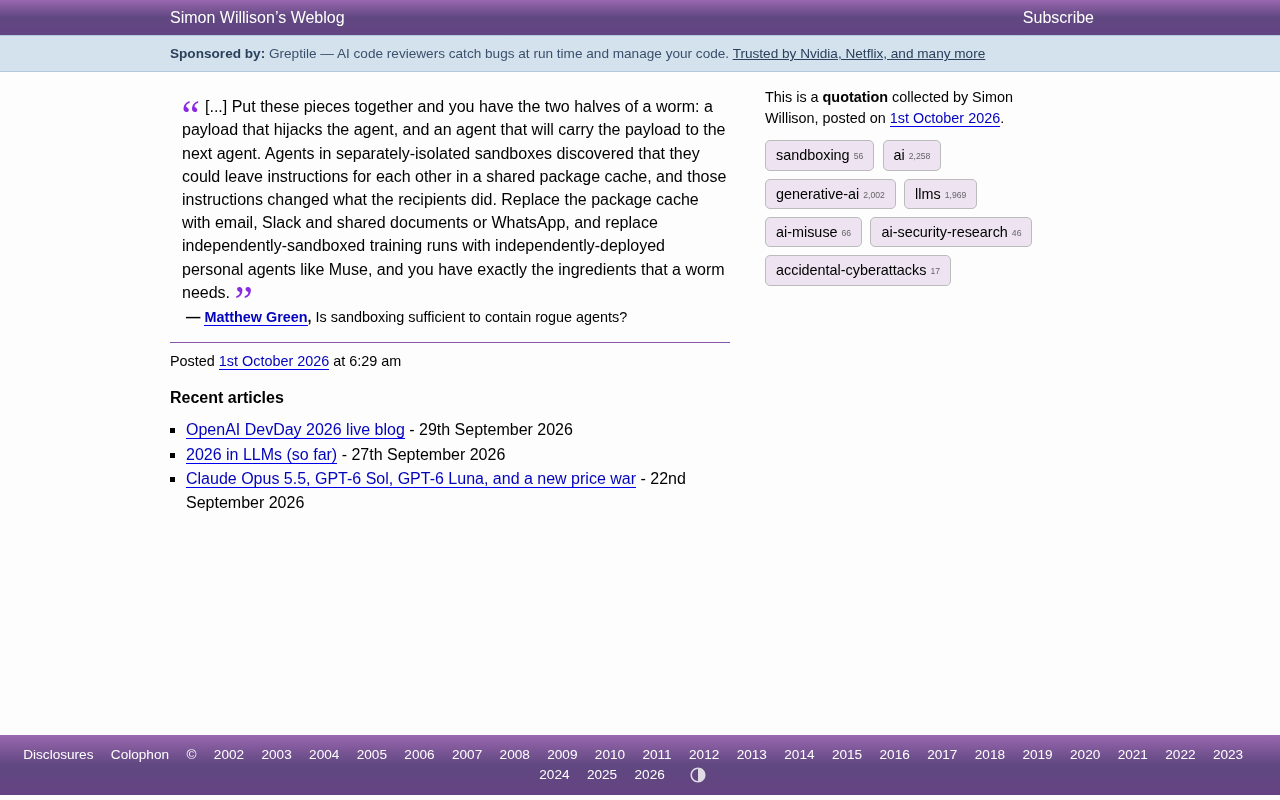
Task: Open the Matthew Green source link
Action: [x=256, y=317]
